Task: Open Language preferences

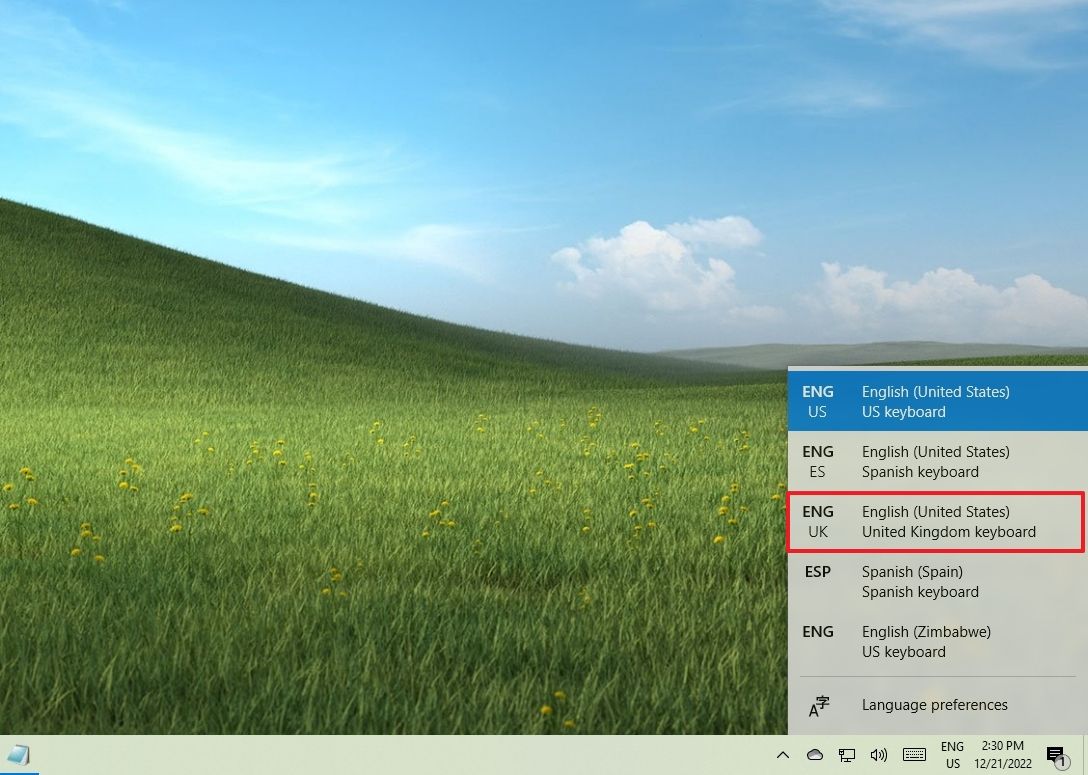Action: (934, 705)
